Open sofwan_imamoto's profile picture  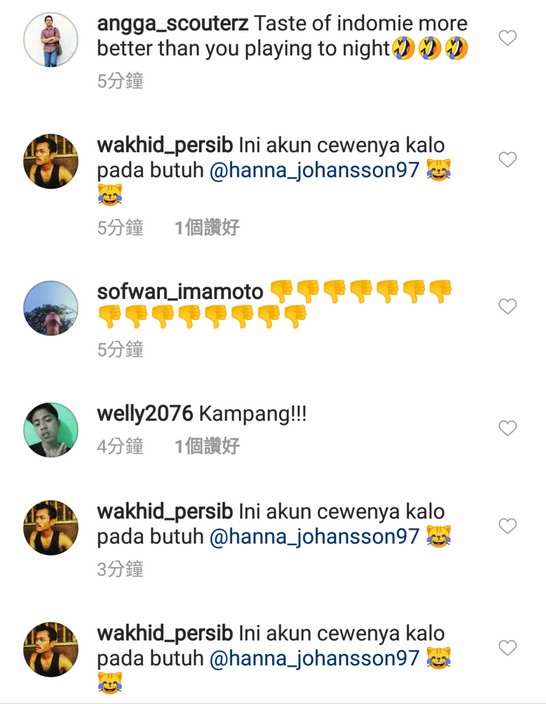click(51, 308)
